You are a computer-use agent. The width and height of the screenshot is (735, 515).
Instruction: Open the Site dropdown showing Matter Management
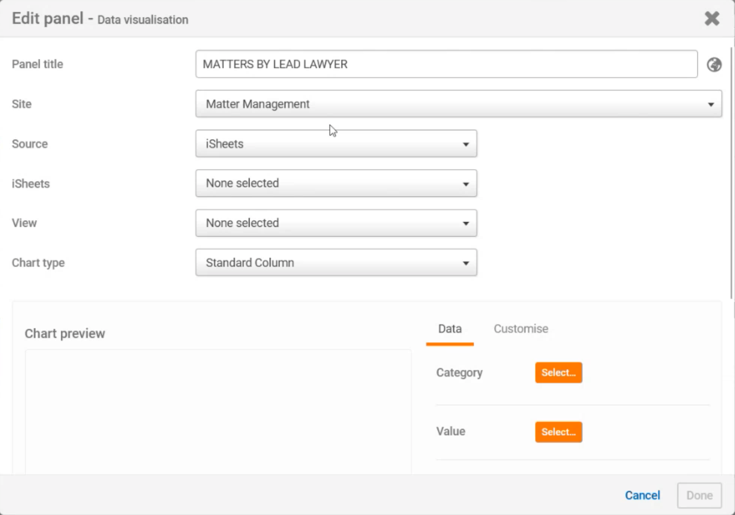pos(458,104)
